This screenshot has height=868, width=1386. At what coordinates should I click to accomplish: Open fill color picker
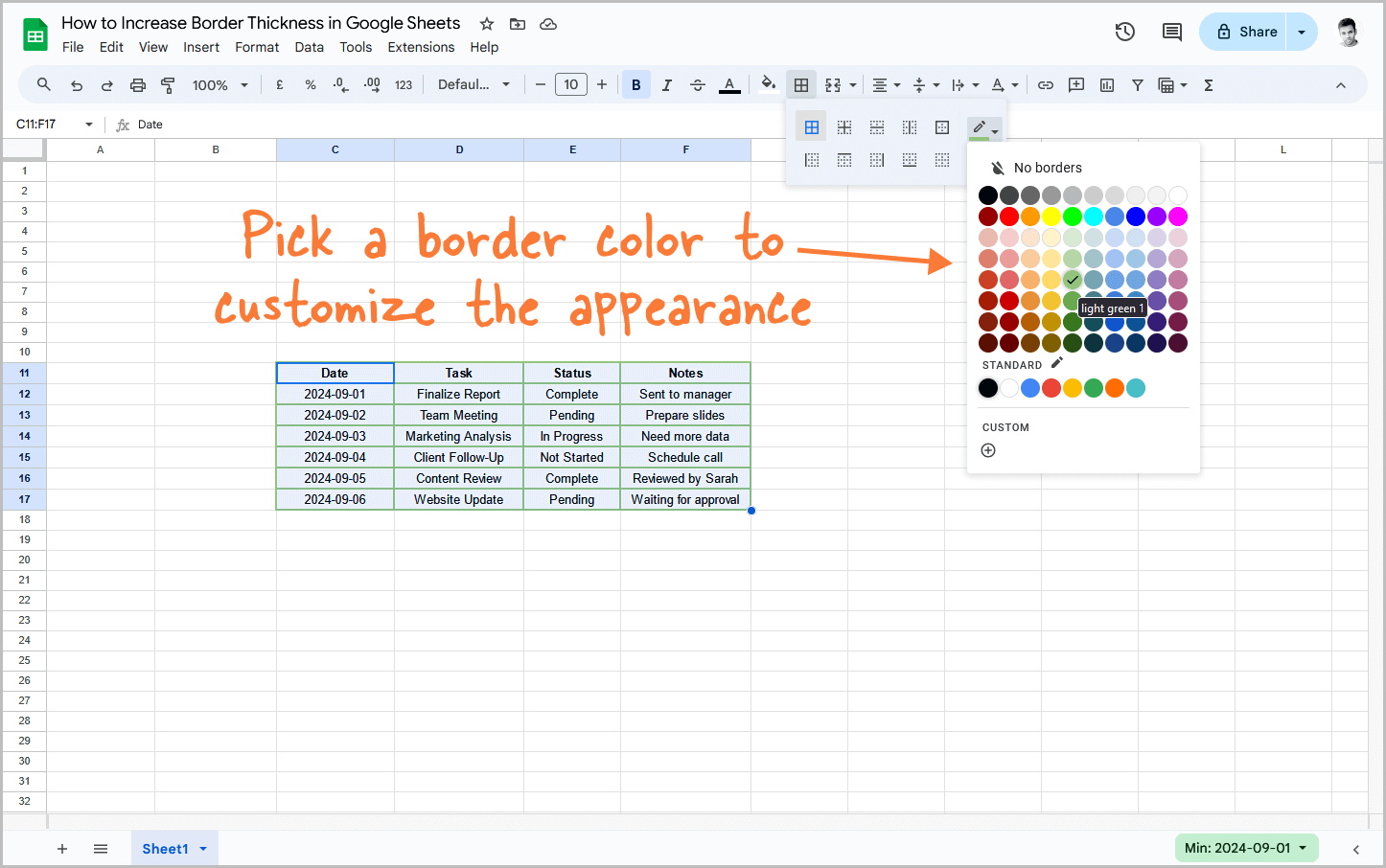[x=768, y=84]
